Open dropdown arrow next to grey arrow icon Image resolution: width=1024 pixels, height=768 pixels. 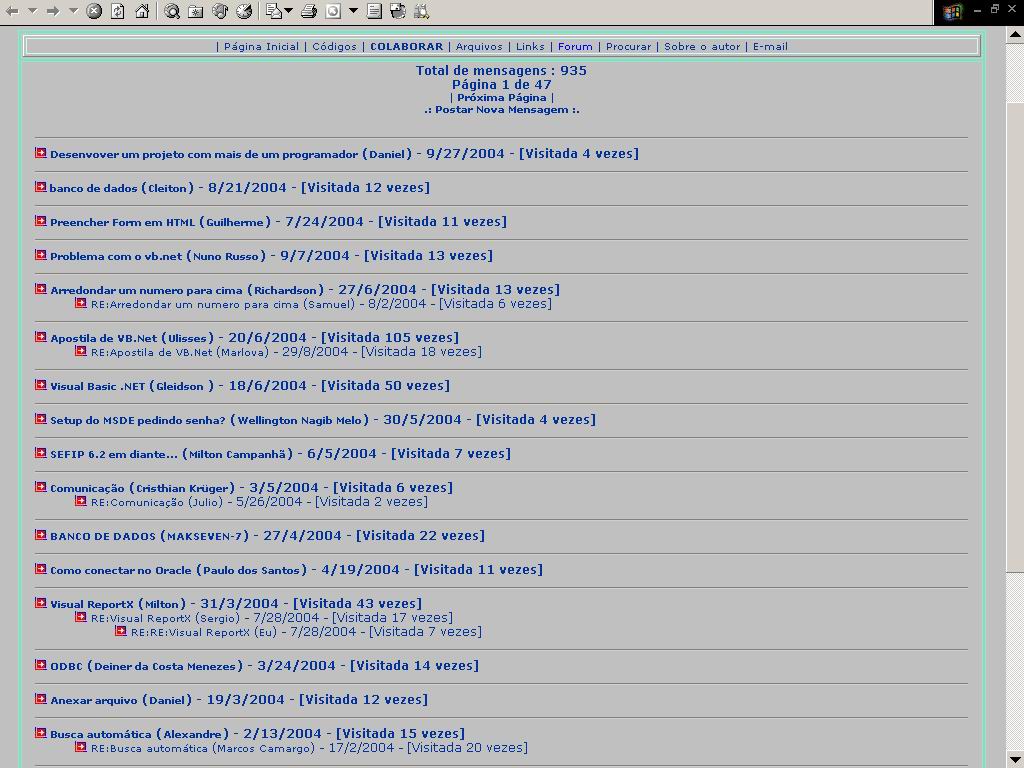pyautogui.click(x=353, y=11)
